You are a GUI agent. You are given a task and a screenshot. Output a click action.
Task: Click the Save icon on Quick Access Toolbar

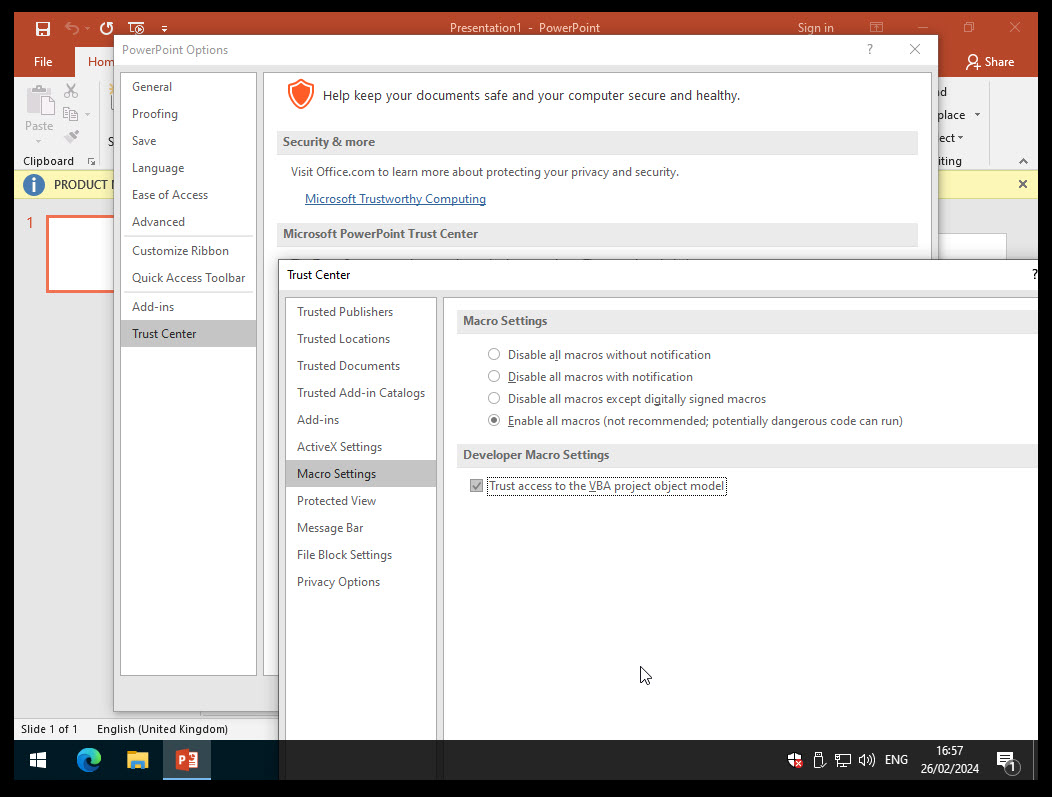(x=43, y=28)
